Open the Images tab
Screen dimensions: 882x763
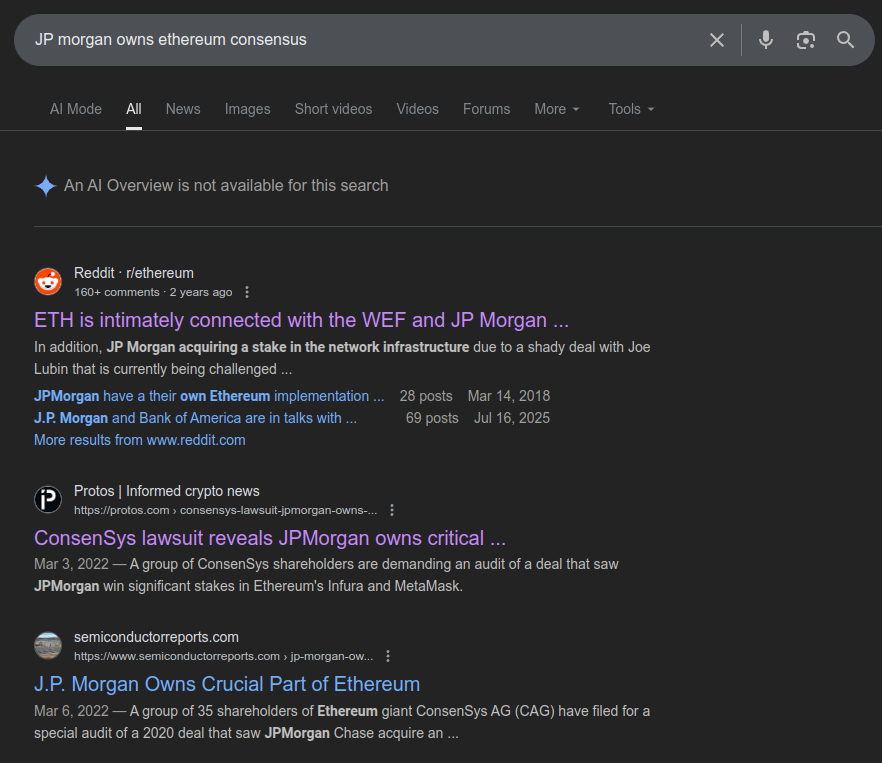(x=248, y=109)
